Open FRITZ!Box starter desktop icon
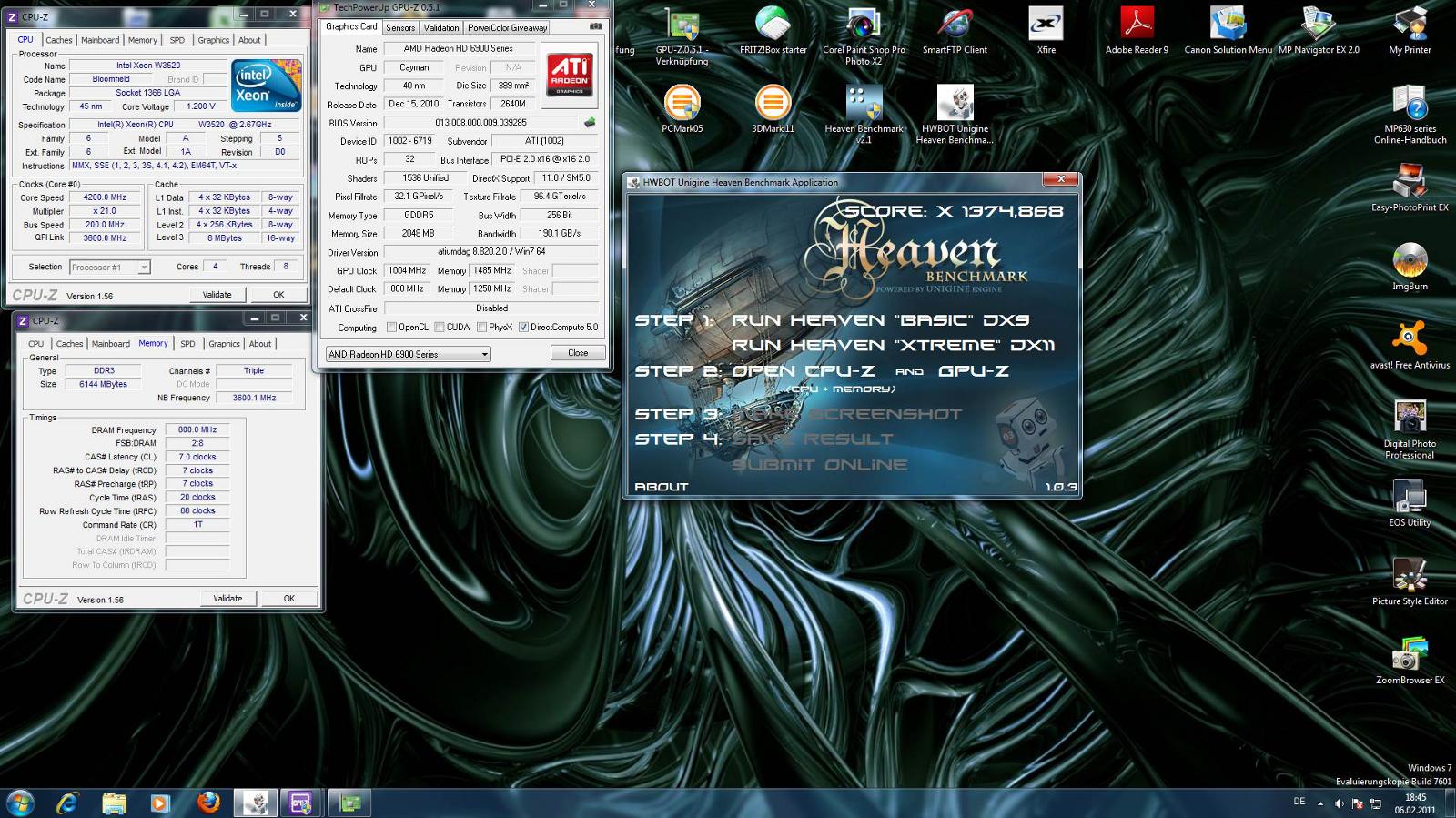Viewport: 1456px width, 818px height. click(773, 31)
